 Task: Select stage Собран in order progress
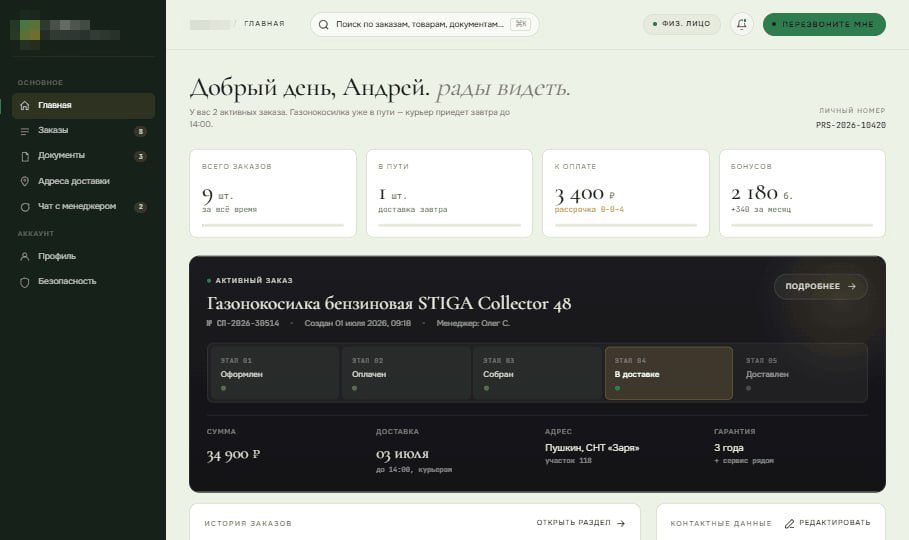[537, 374]
